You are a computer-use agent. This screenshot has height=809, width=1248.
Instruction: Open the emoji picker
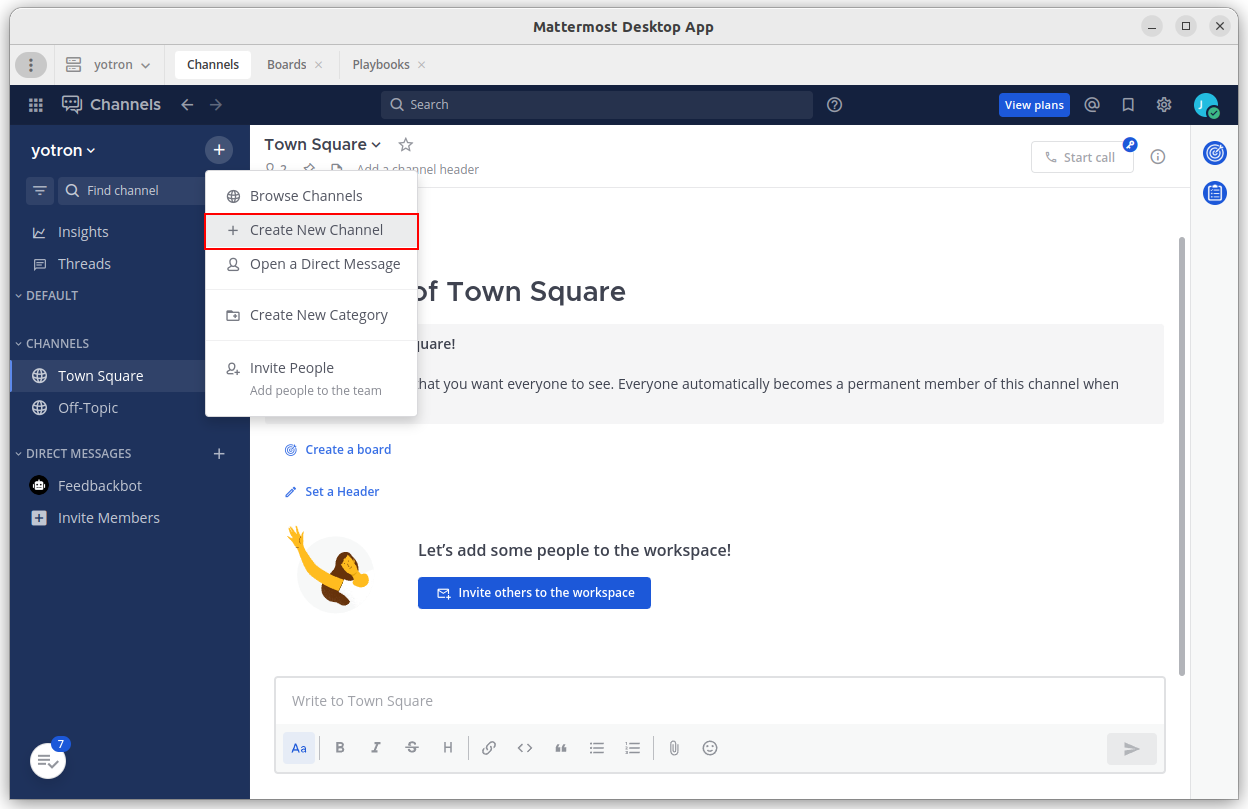point(710,748)
